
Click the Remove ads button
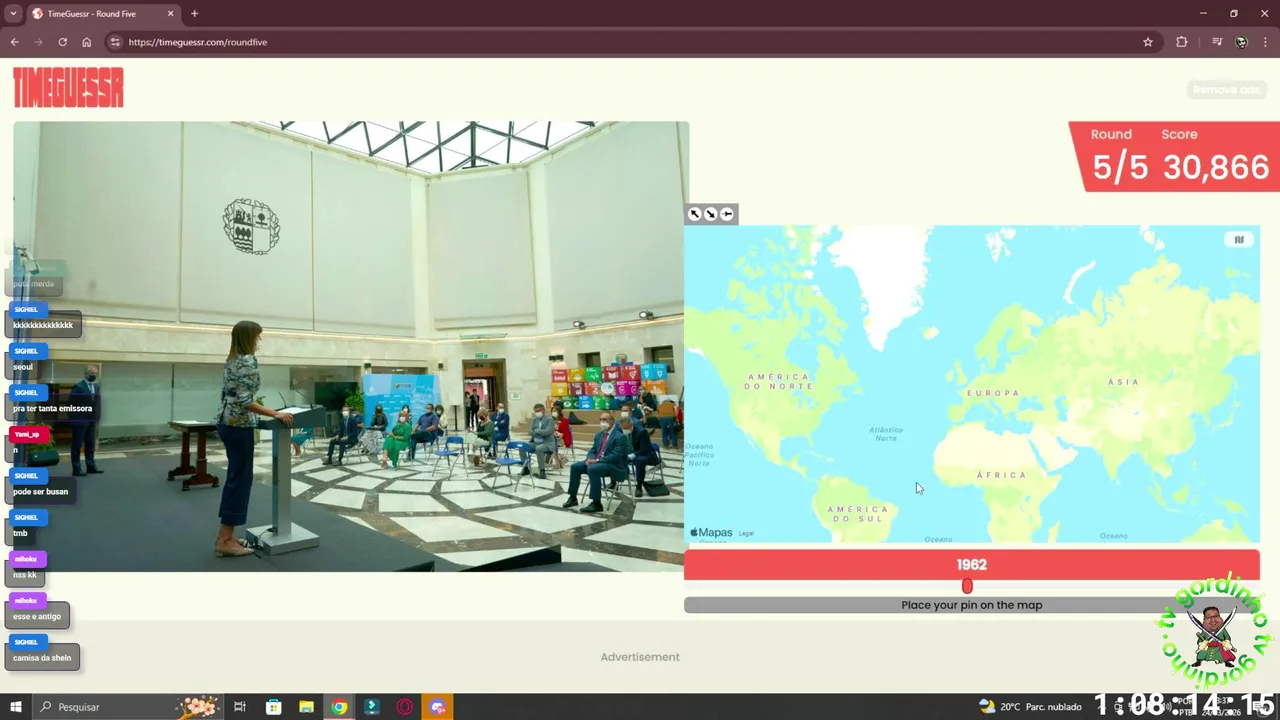(1226, 90)
